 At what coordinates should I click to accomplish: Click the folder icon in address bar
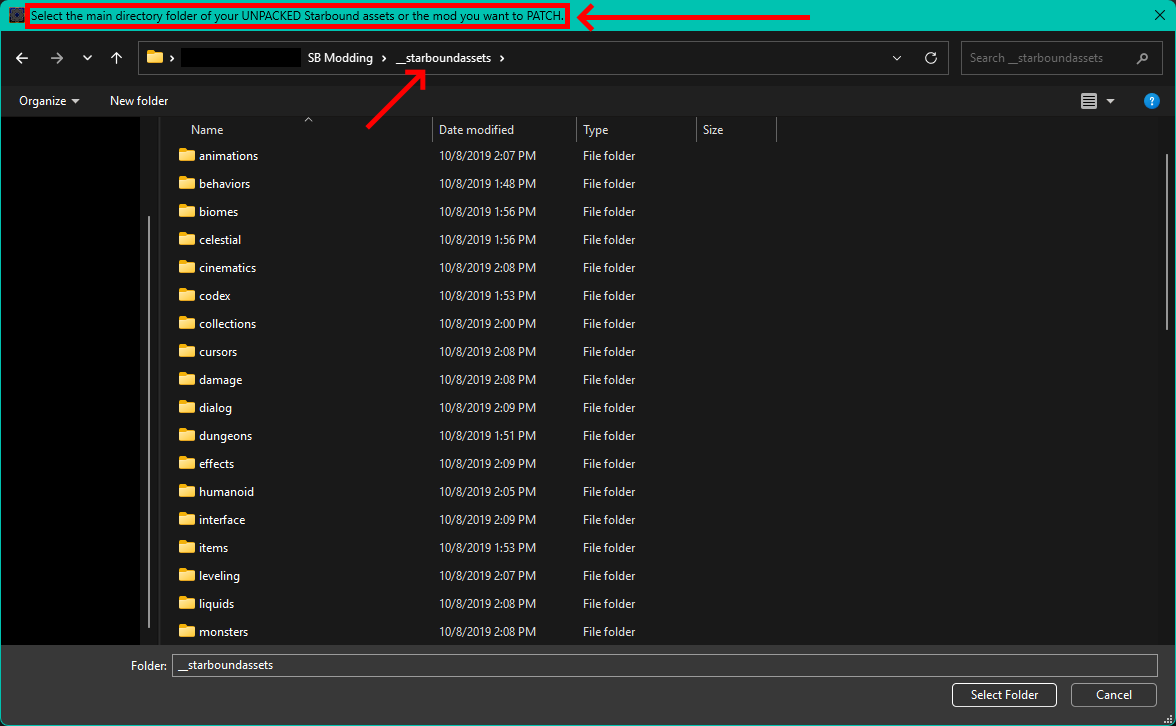155,57
